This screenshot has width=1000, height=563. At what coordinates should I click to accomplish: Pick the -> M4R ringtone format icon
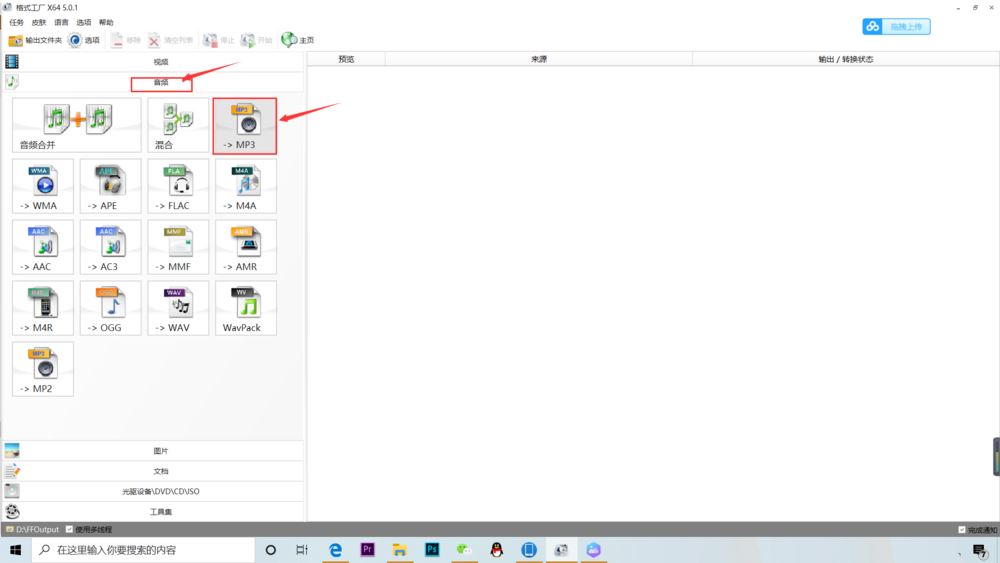(43, 308)
